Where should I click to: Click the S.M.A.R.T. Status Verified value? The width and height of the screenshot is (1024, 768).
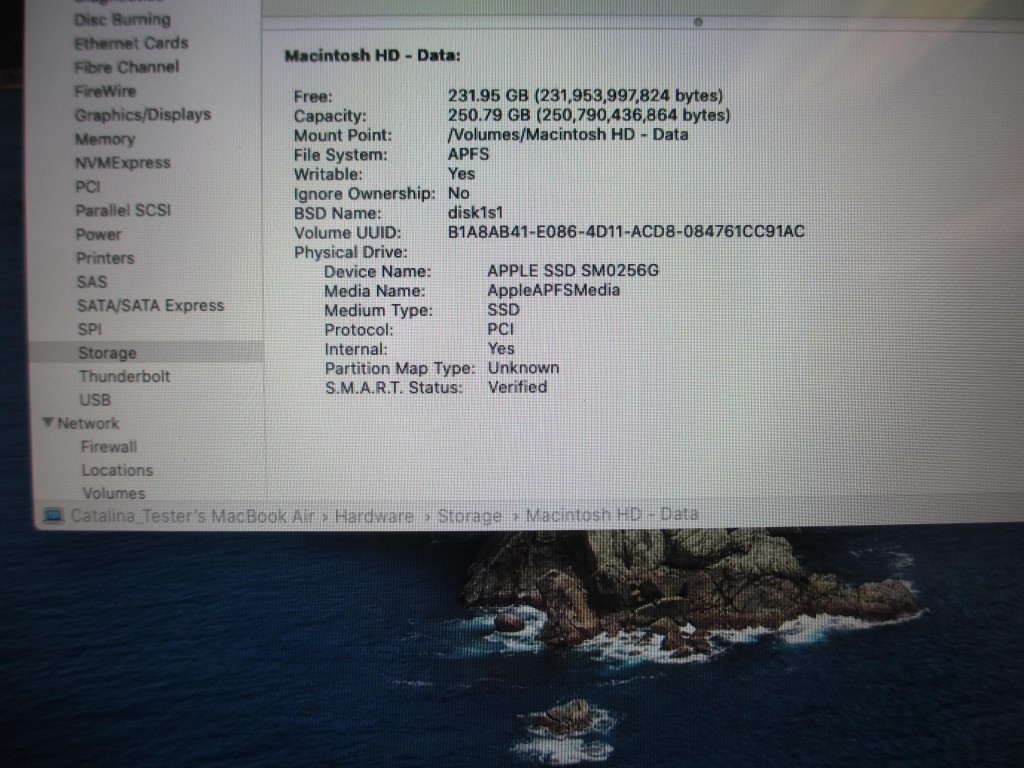tap(517, 387)
